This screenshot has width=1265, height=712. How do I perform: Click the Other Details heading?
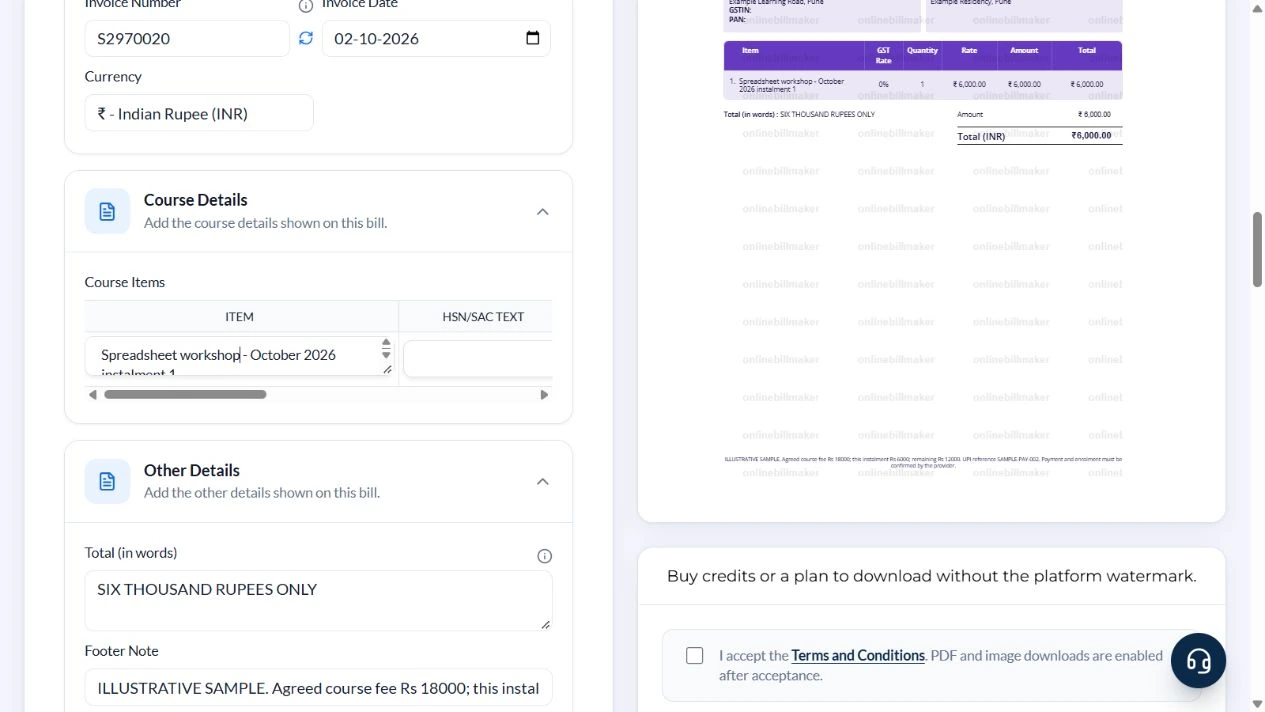point(192,470)
